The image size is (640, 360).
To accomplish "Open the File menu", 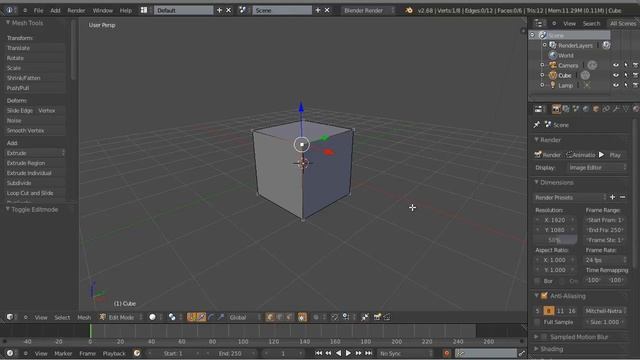I will (38, 10).
